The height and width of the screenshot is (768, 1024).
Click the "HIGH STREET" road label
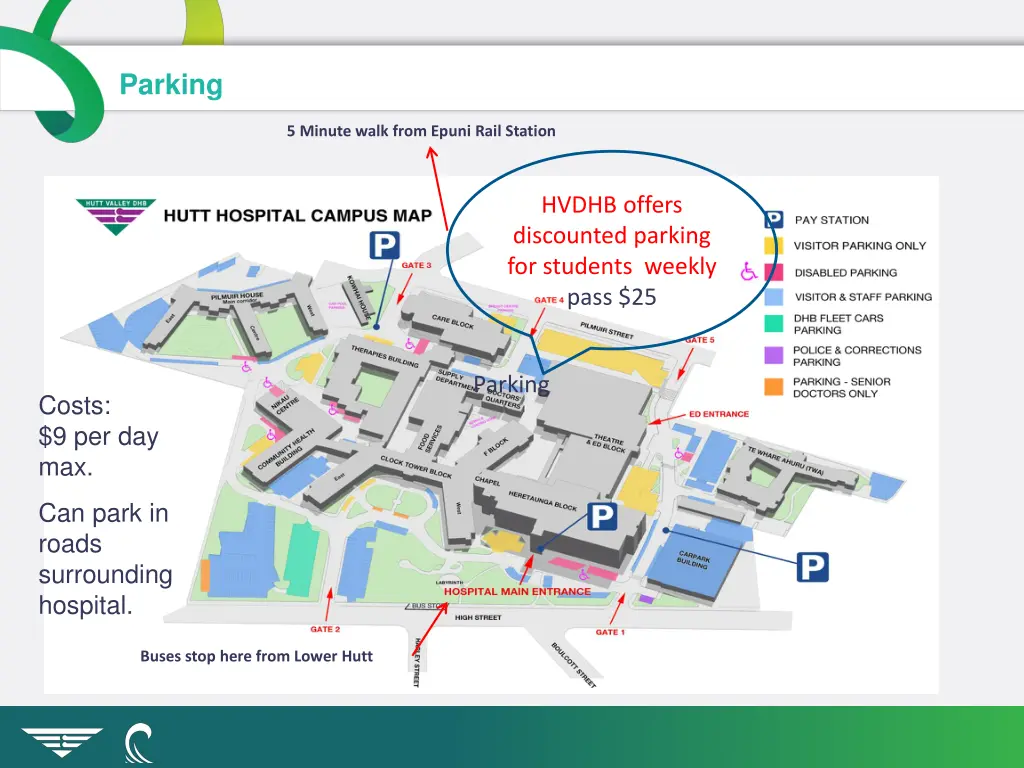478,617
